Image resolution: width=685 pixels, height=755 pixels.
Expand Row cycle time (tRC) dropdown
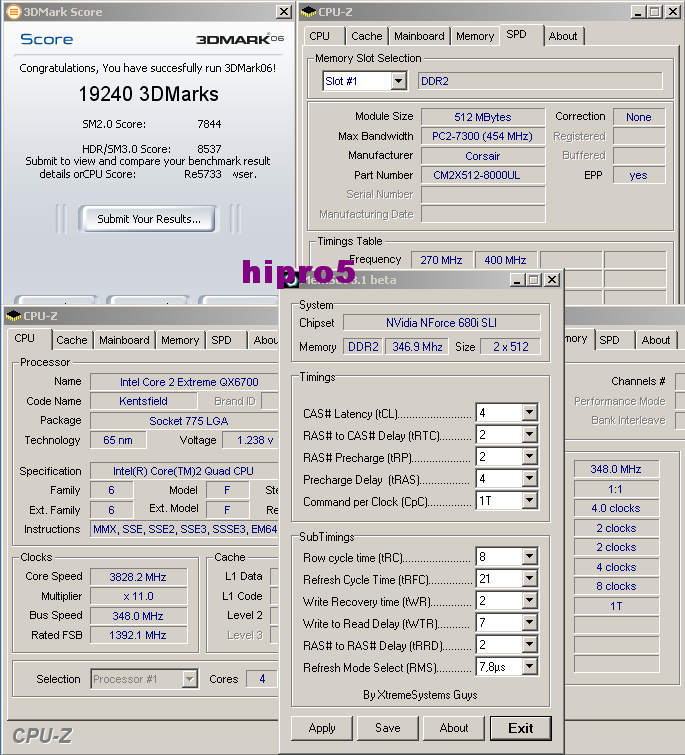tap(530, 557)
